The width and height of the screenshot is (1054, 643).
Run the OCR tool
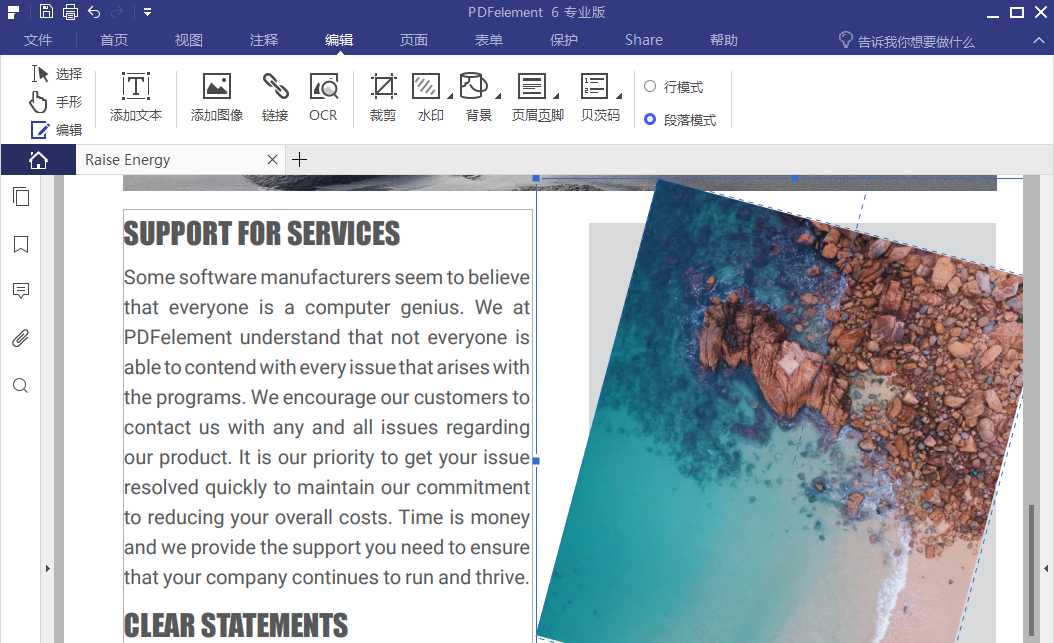point(323,97)
